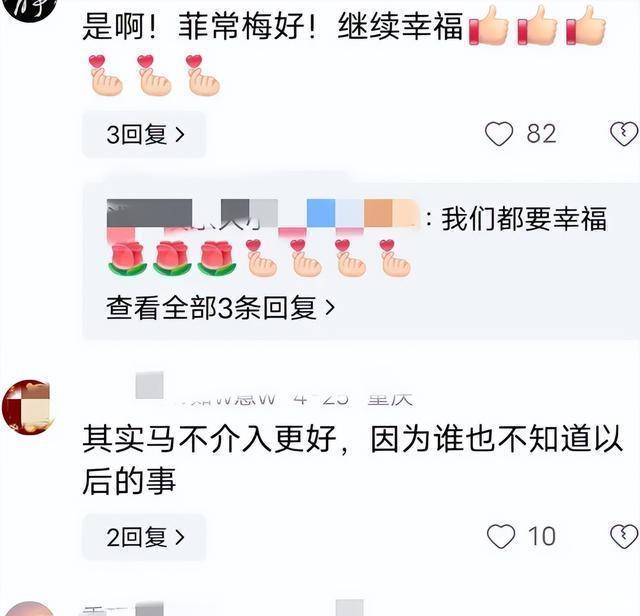The height and width of the screenshot is (616, 640).
Task: Tap the blurred reply username
Action: (x=263, y=214)
